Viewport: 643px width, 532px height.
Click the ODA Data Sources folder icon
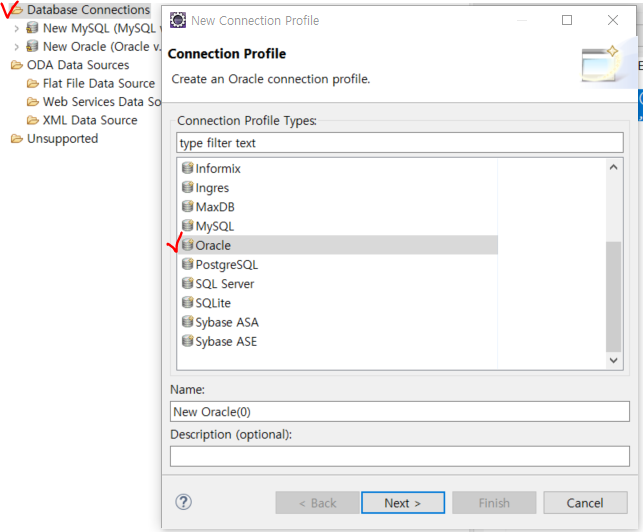click(17, 65)
